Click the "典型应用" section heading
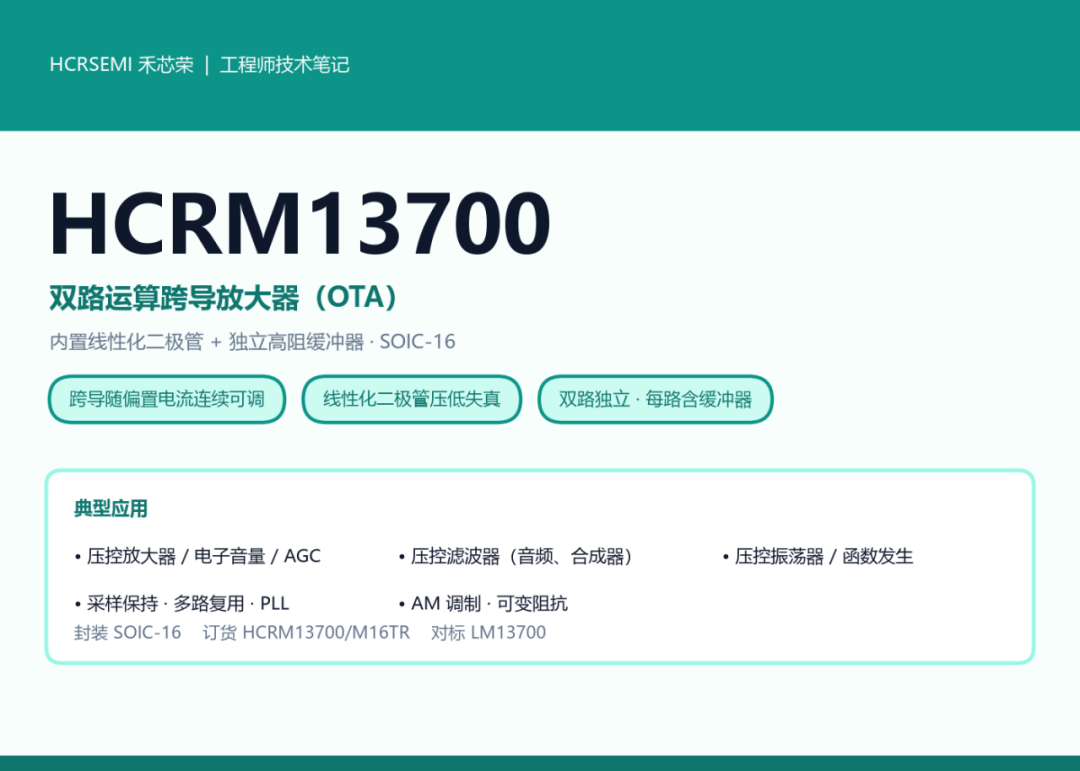This screenshot has width=1080, height=771. pos(111,508)
